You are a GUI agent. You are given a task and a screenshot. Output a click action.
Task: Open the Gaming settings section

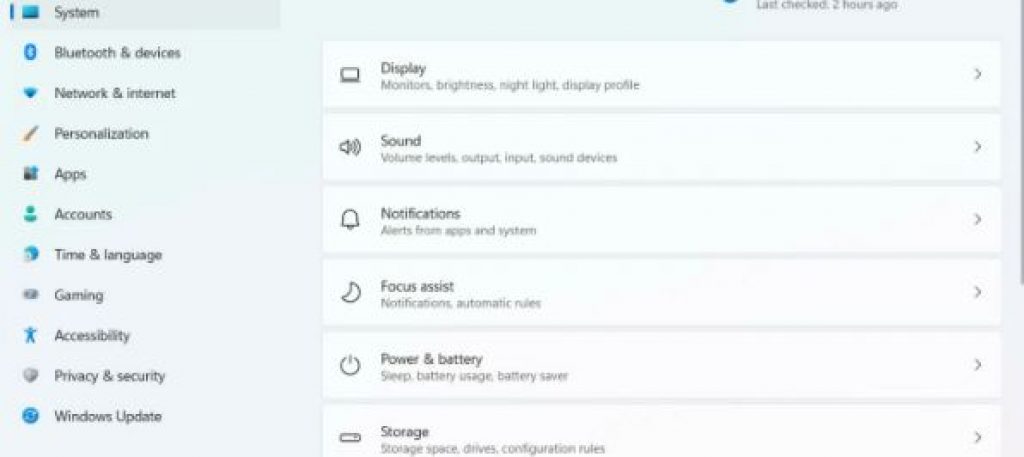pos(78,295)
